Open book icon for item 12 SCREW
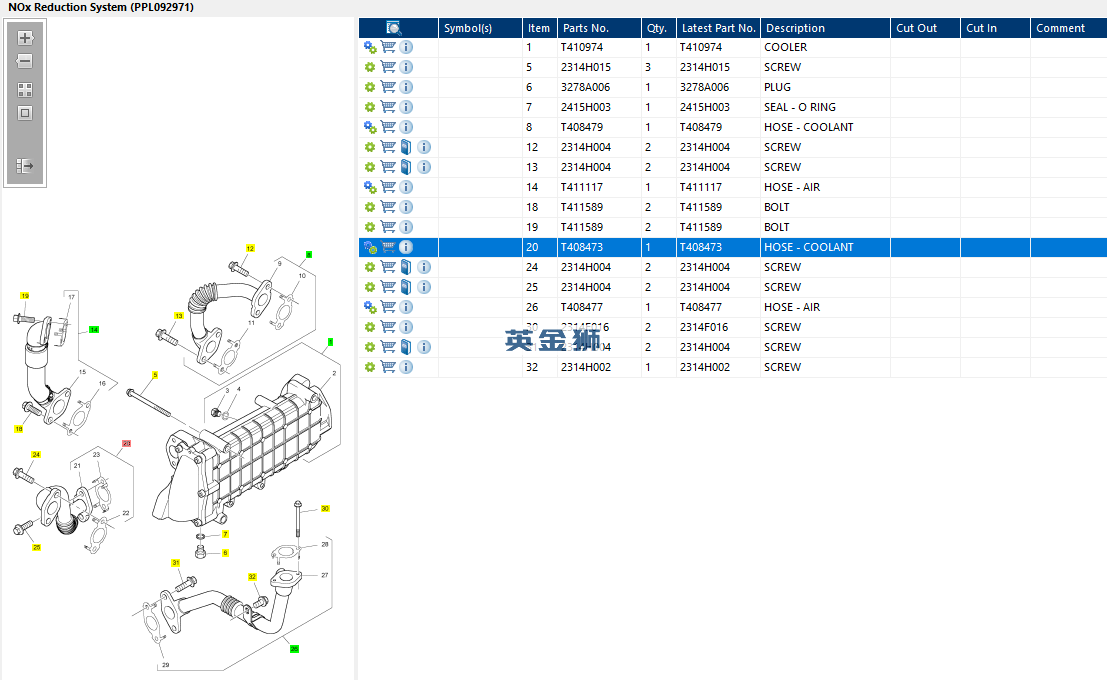 point(406,147)
